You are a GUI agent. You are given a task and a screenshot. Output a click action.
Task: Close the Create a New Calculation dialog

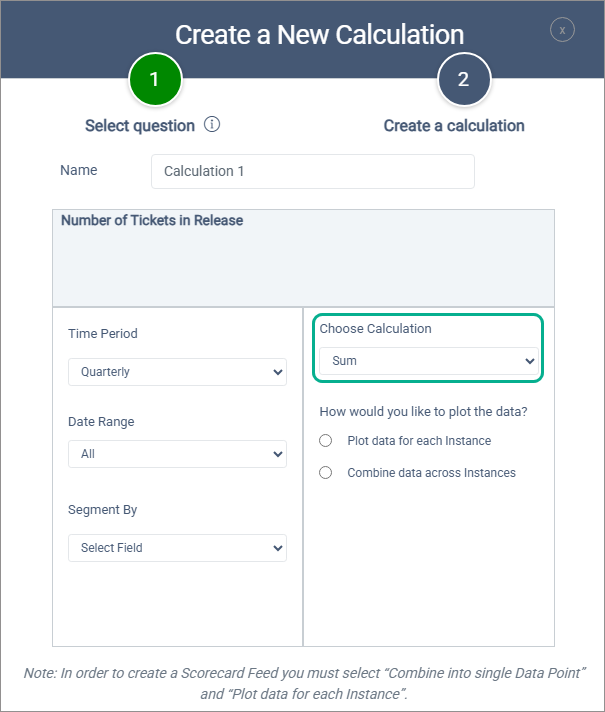562,30
